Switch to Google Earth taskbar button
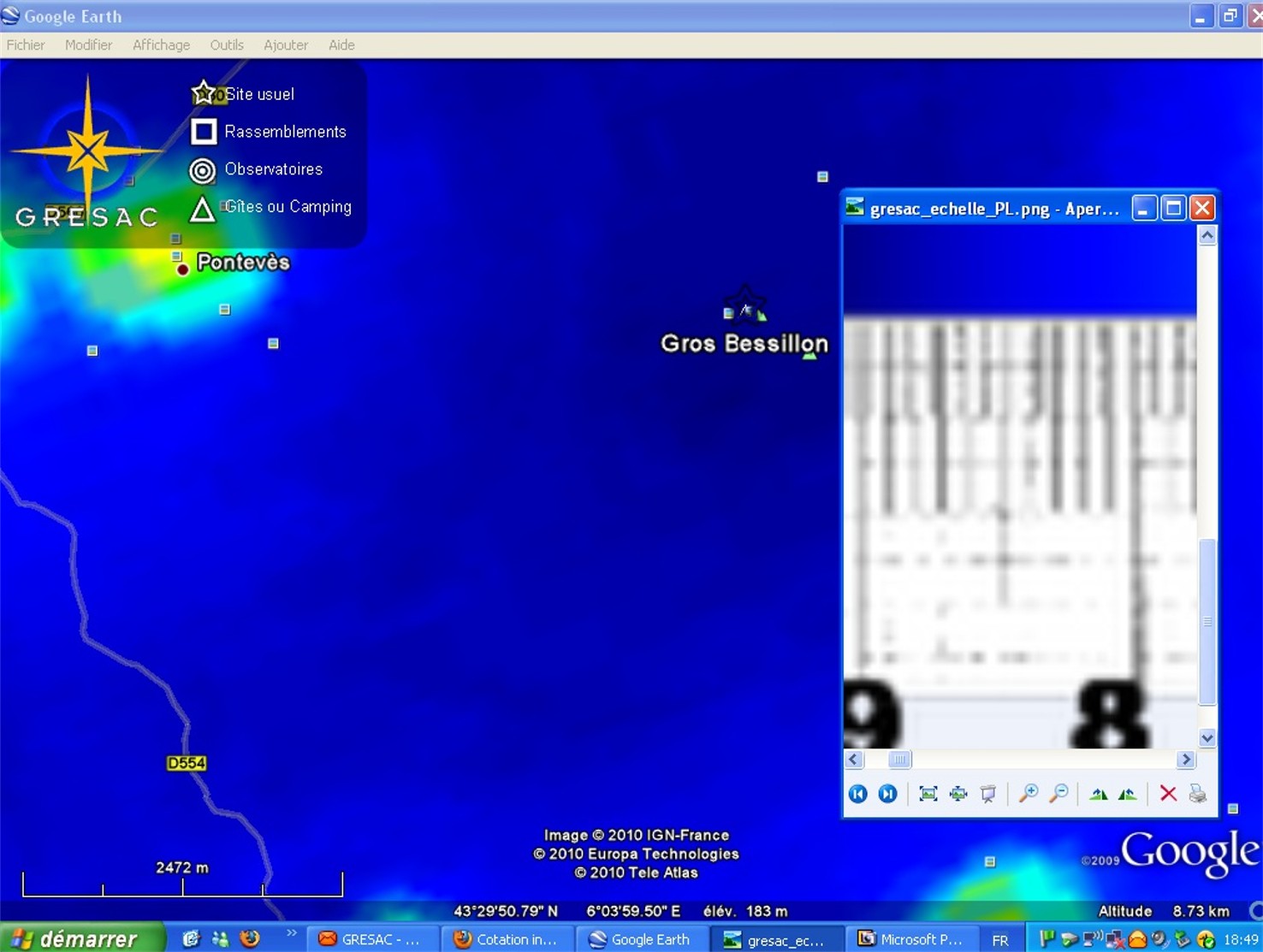Image resolution: width=1263 pixels, height=952 pixels. click(x=642, y=939)
